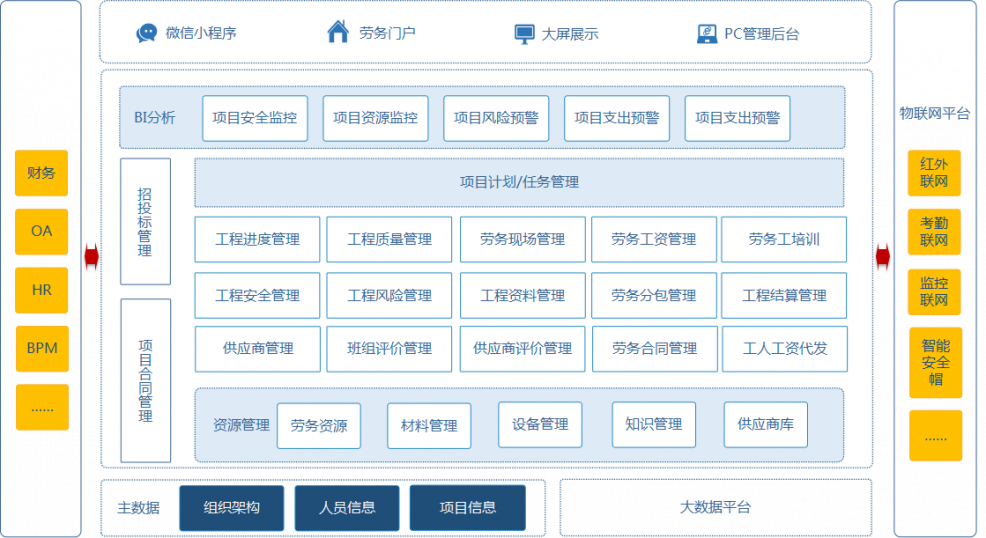Screen dimensions: 986x538
Task: Click the HR yellow box
Action: (x=42, y=290)
